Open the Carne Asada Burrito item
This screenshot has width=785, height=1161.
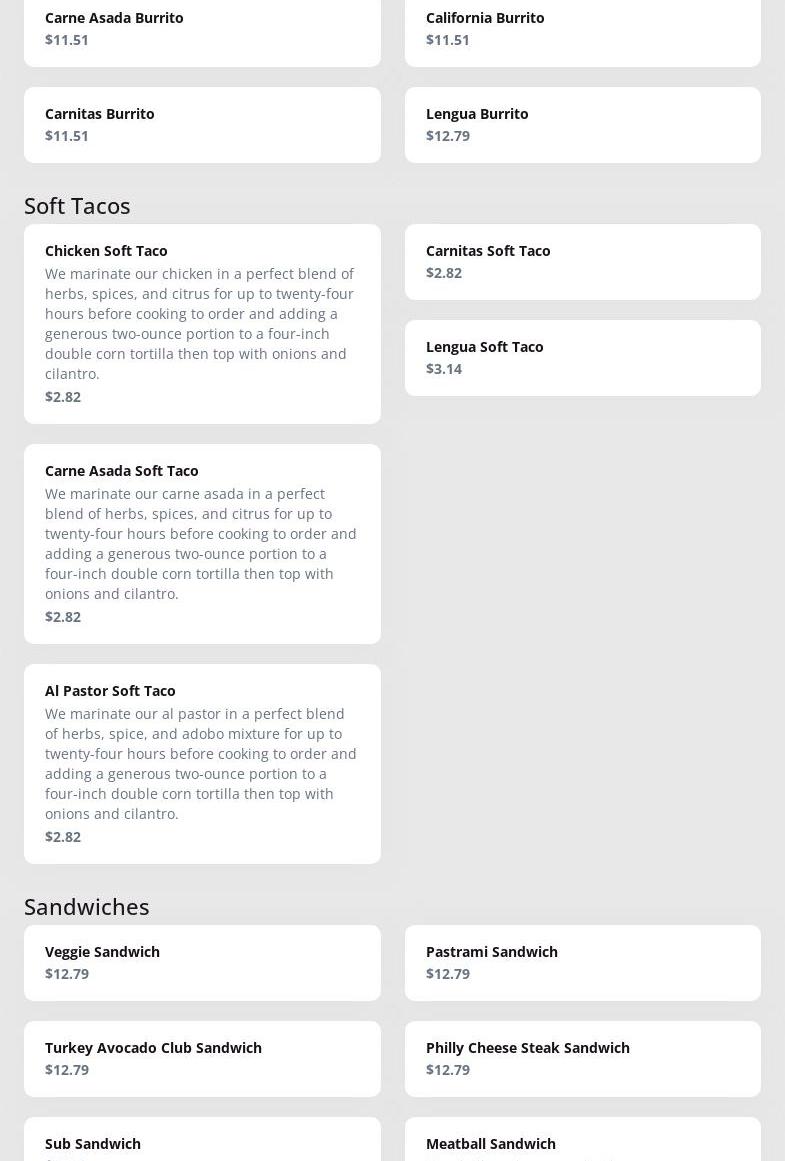[x=202, y=32]
